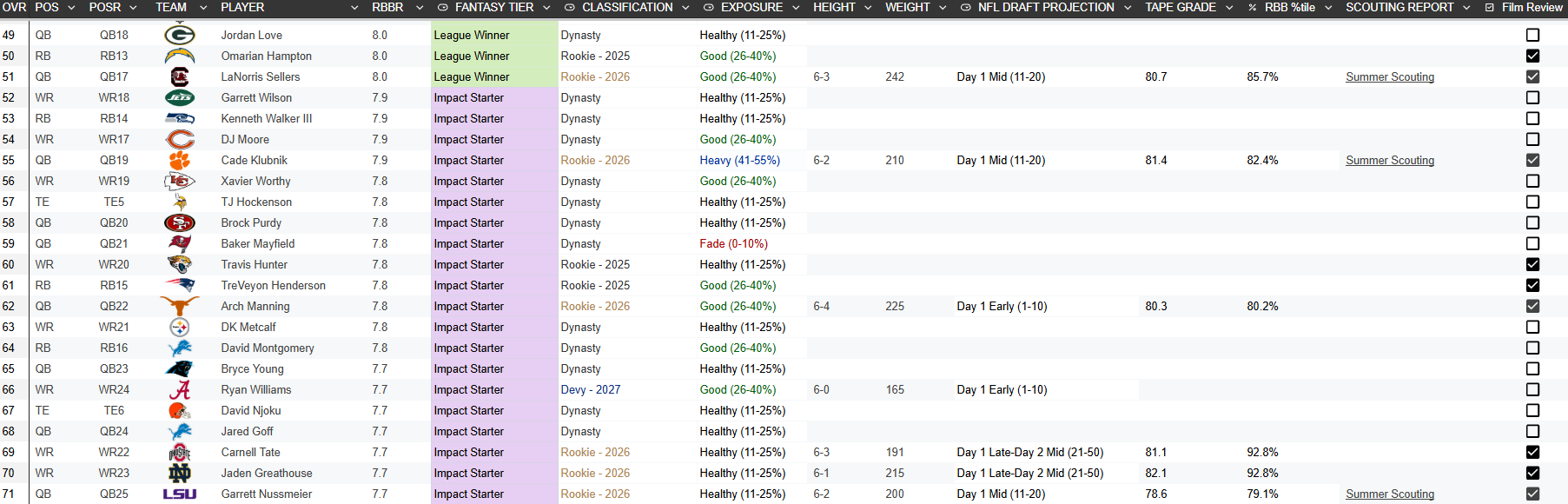Viewport: 1568px width, 504px height.
Task: Click green League Winner tier cell for Jordan Love
Action: (x=494, y=35)
